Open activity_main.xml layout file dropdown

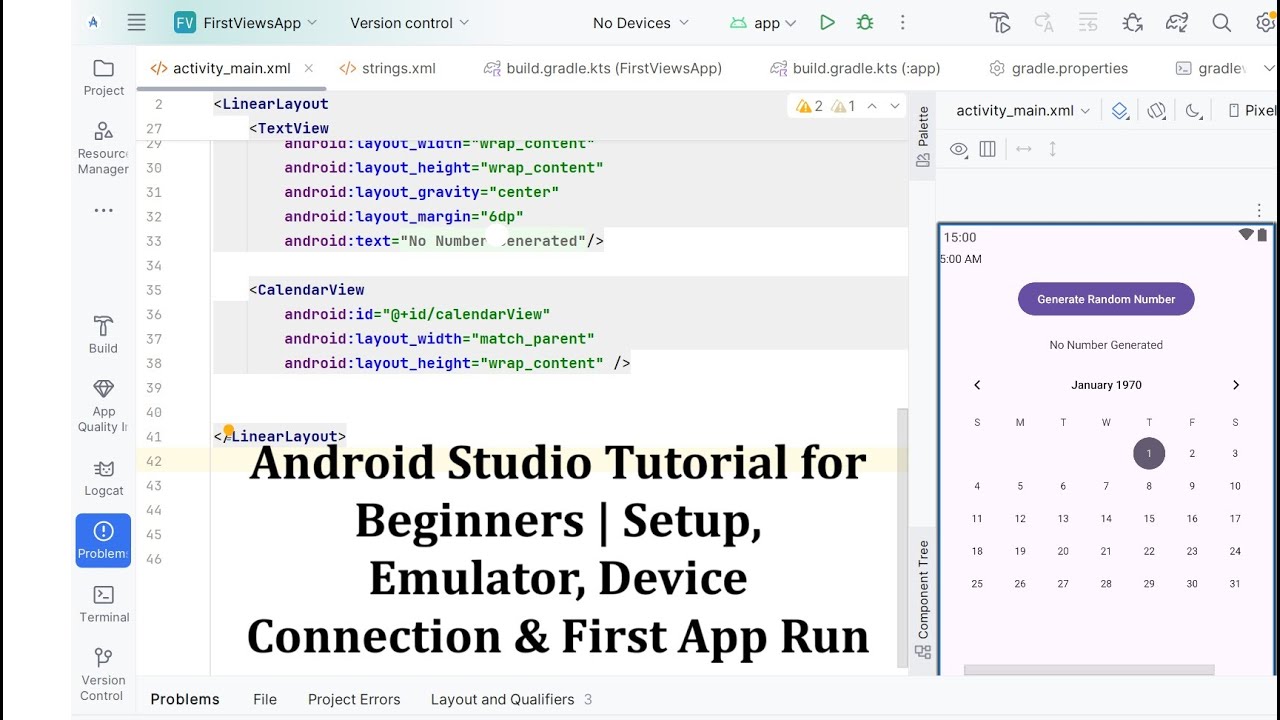[1023, 111]
